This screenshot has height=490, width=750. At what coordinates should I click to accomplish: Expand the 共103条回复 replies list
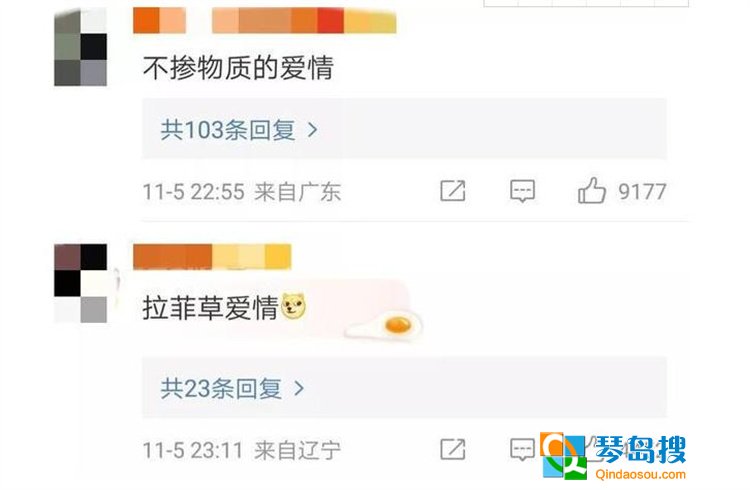(x=404, y=129)
